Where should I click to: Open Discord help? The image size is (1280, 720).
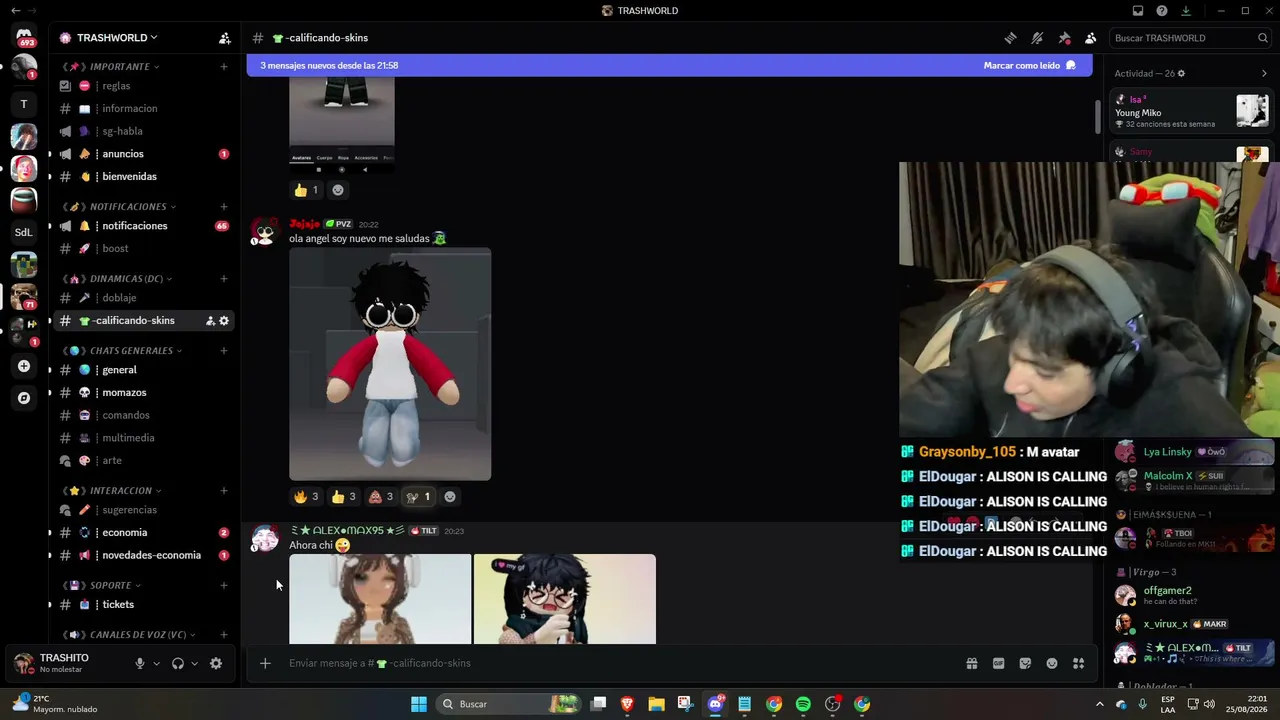coord(1162,11)
